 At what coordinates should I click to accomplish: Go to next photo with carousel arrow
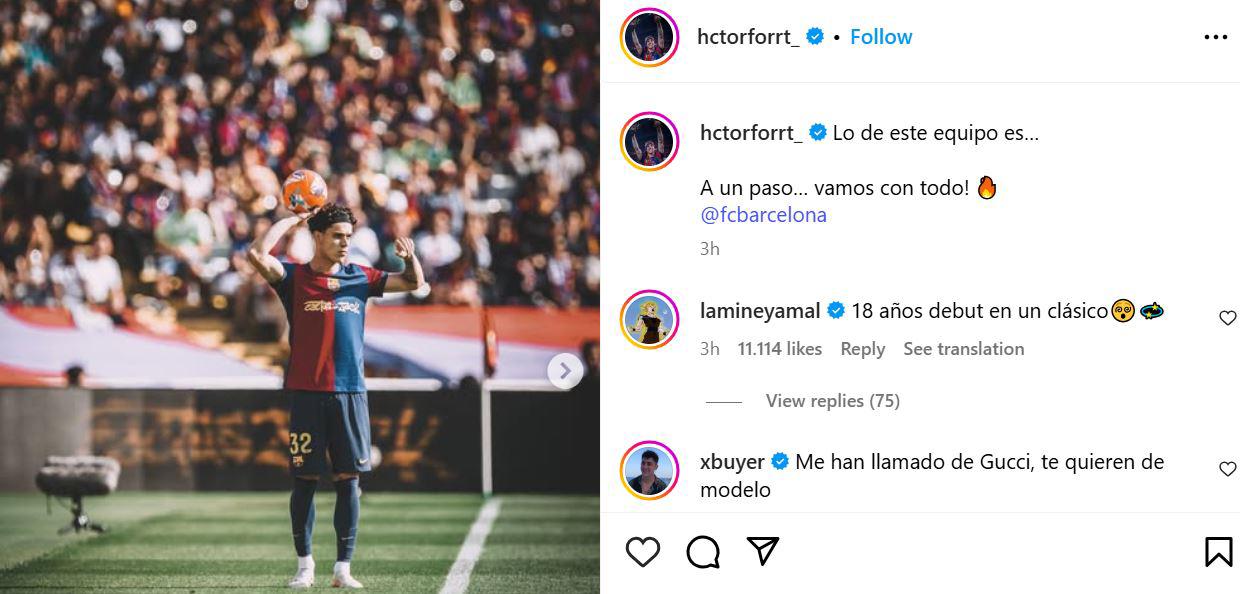565,371
